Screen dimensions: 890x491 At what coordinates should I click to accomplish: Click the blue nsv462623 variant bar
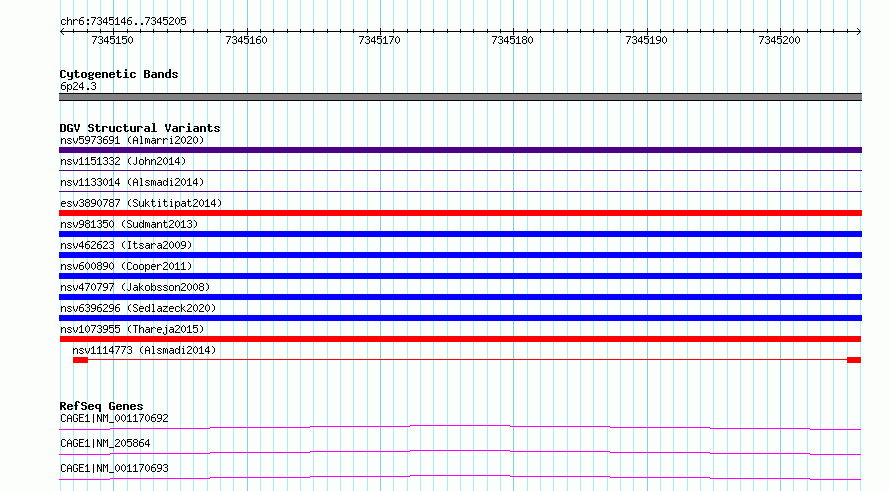[x=460, y=255]
